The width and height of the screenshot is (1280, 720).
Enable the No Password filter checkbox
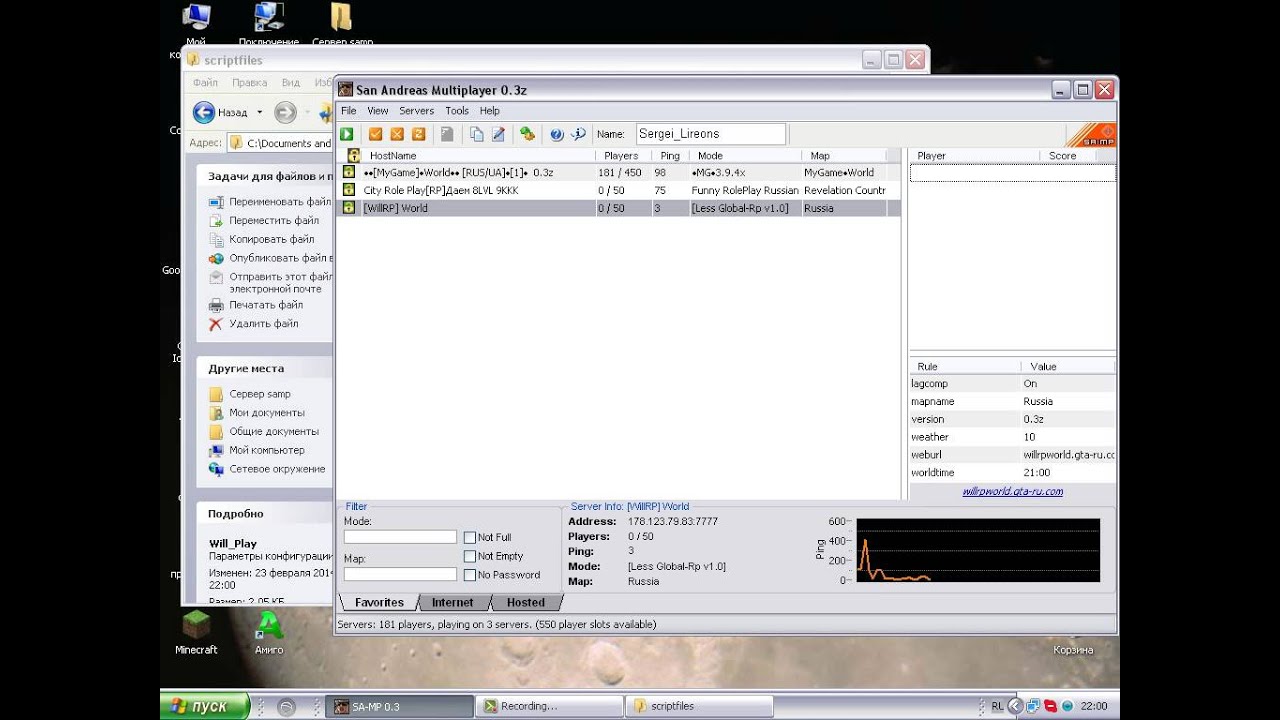click(470, 575)
